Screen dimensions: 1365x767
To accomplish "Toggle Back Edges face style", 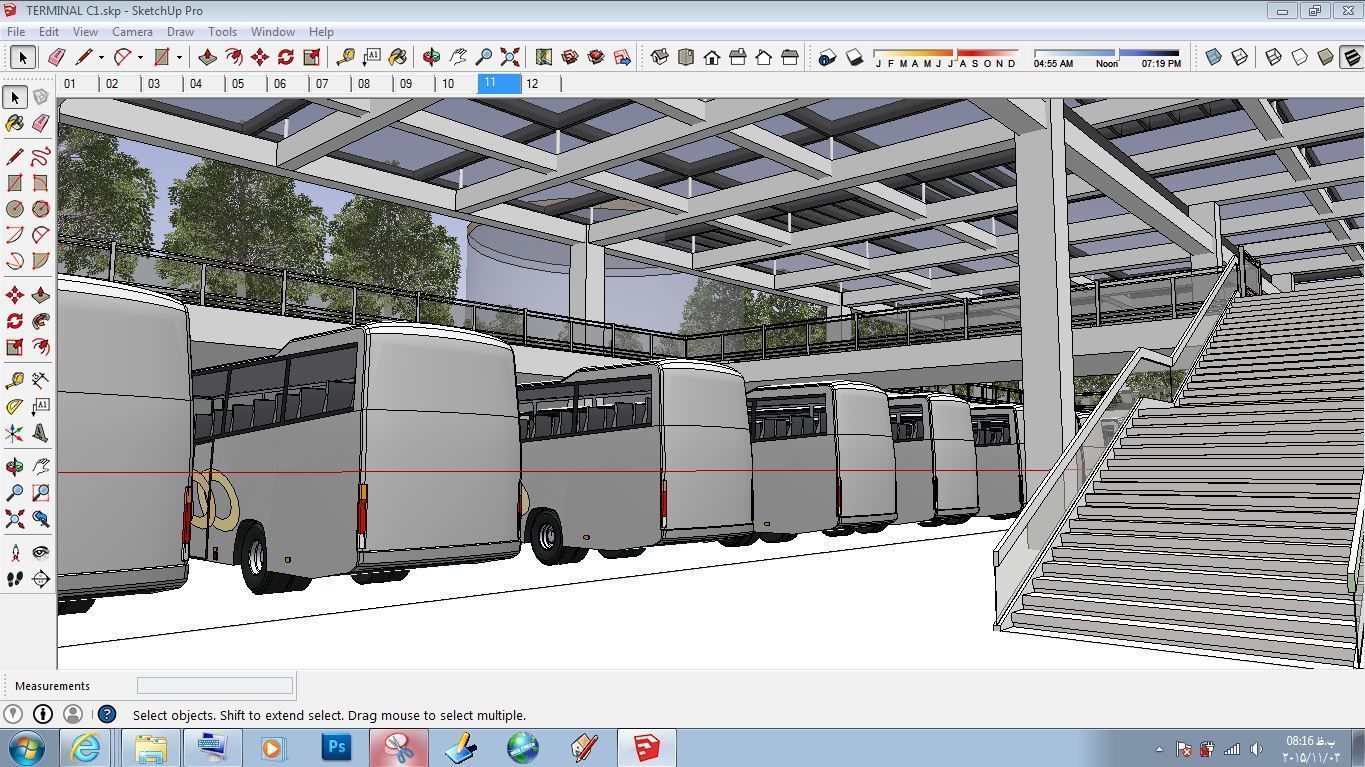I will (x=1240, y=57).
